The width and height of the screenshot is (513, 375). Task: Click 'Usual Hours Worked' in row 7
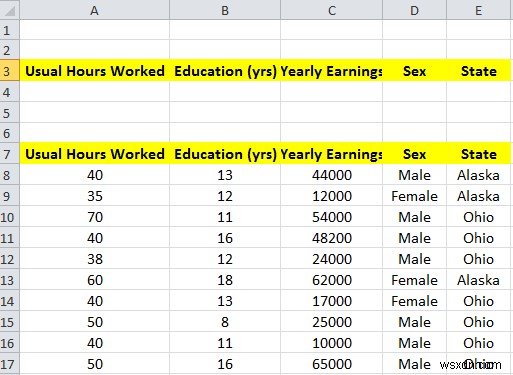click(95, 154)
